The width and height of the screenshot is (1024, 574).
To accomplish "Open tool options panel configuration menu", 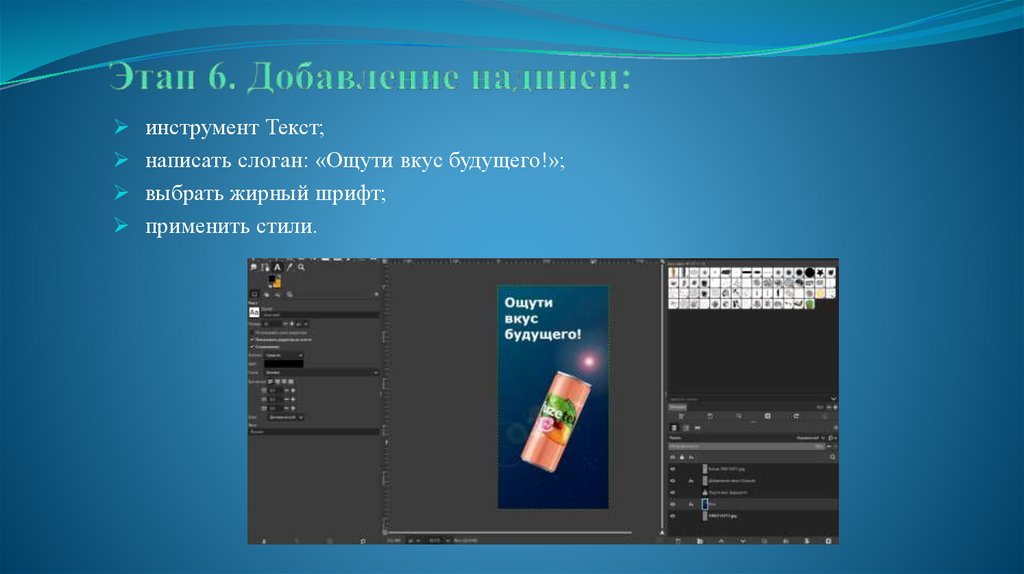I will [376, 295].
